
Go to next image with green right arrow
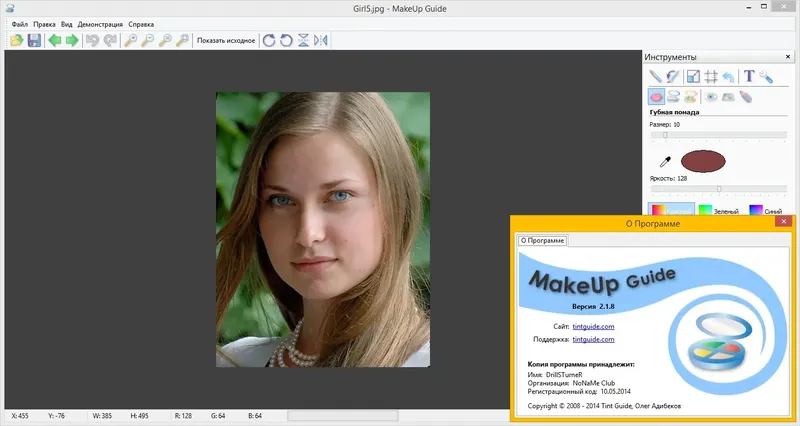tap(72, 40)
